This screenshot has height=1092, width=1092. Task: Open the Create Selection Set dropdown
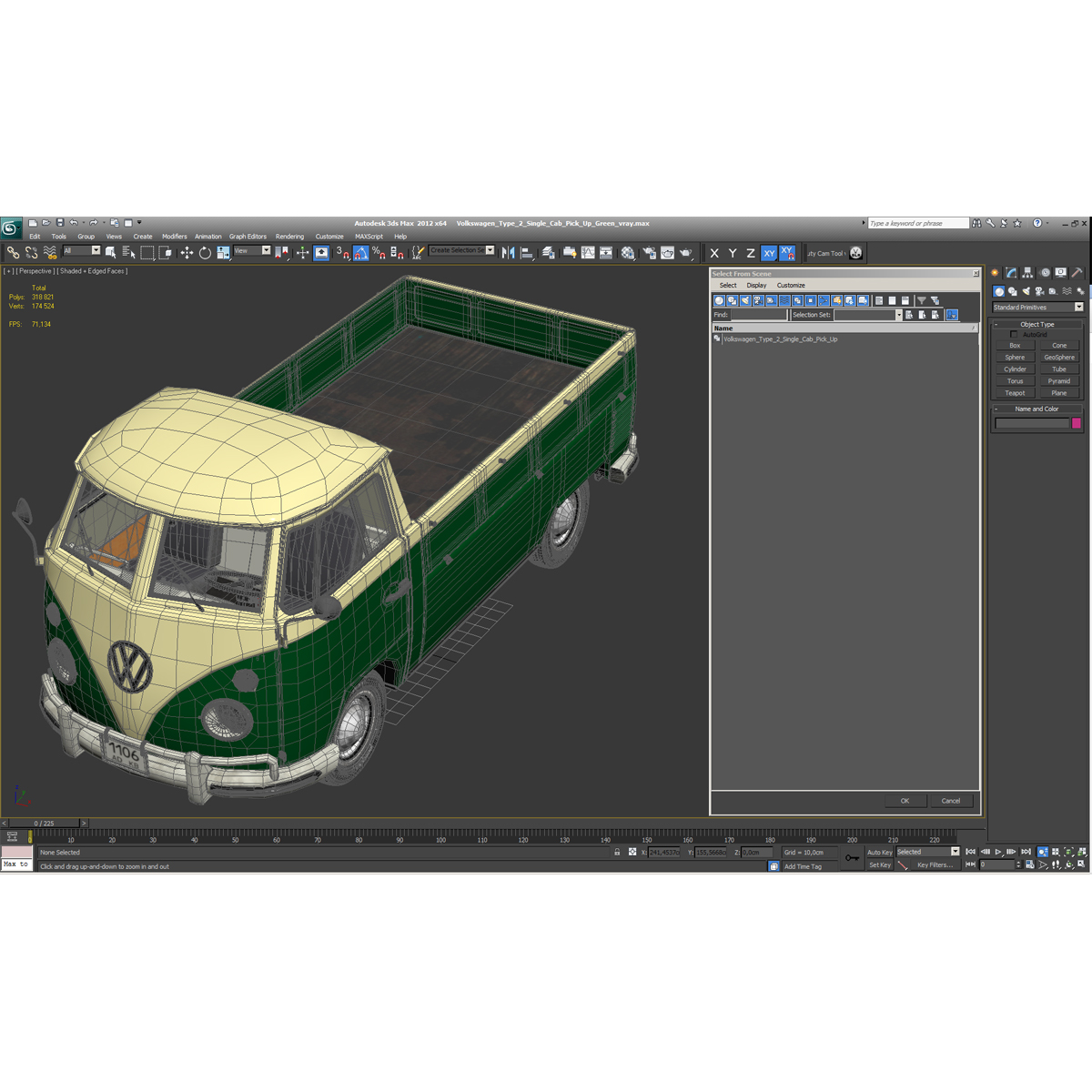point(461,250)
